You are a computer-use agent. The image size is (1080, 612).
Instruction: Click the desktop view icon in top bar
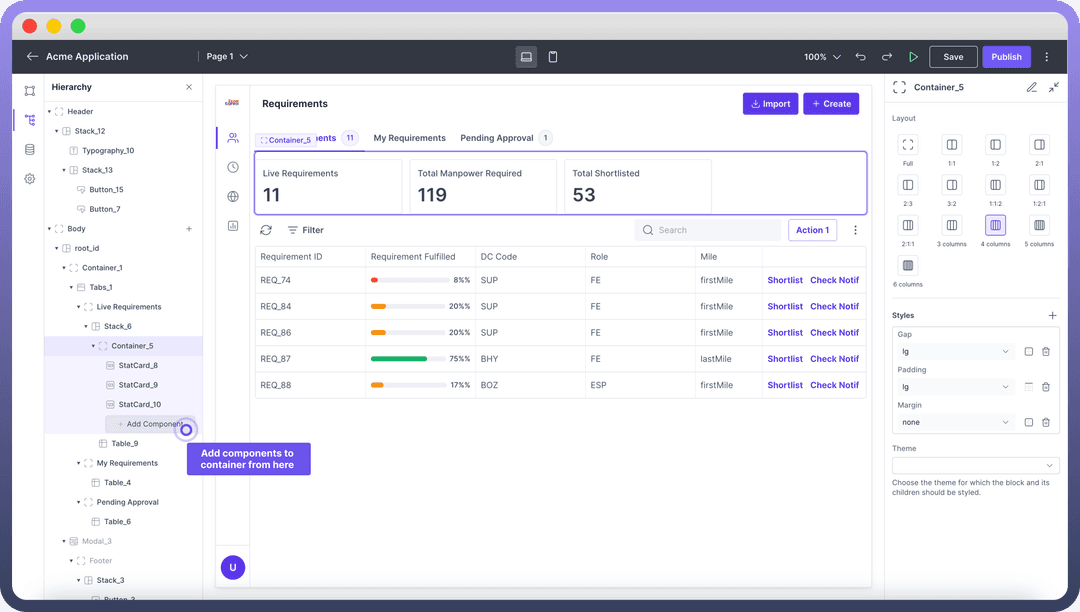[526, 57]
